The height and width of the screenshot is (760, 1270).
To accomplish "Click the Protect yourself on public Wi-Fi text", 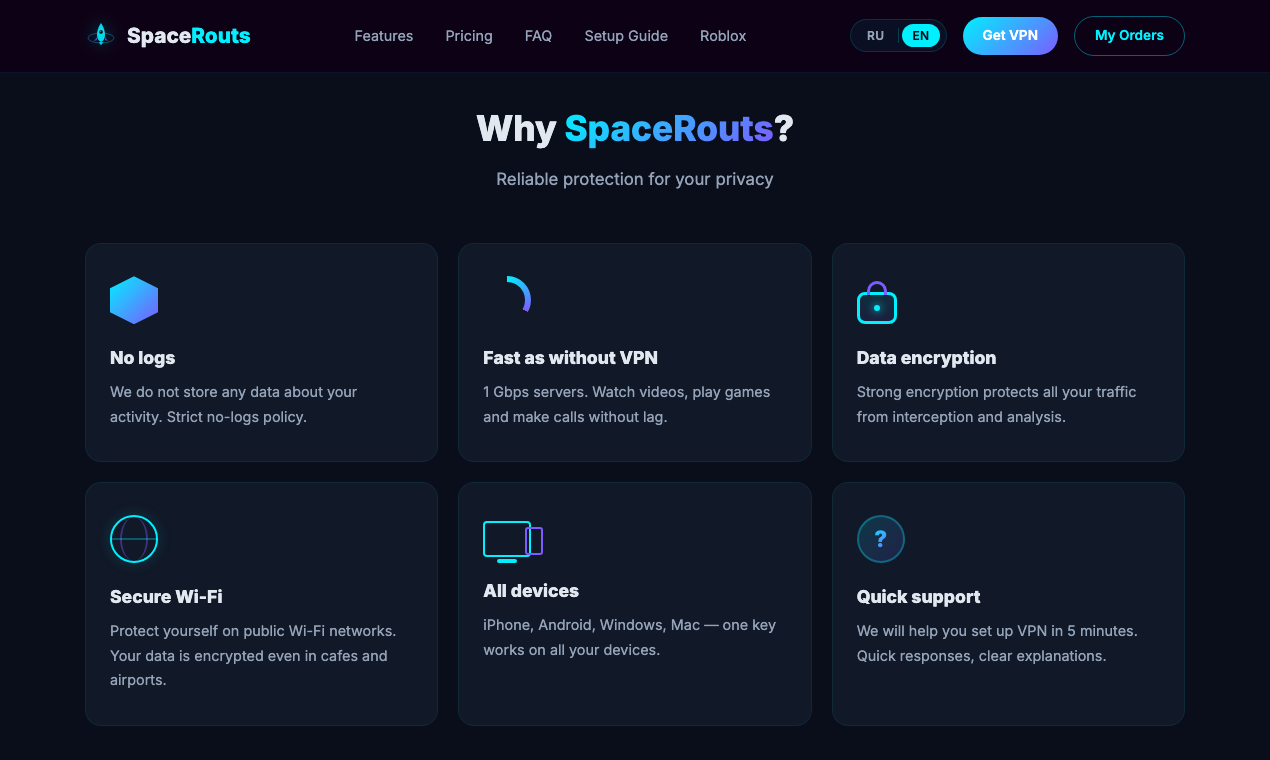I will click(x=253, y=655).
